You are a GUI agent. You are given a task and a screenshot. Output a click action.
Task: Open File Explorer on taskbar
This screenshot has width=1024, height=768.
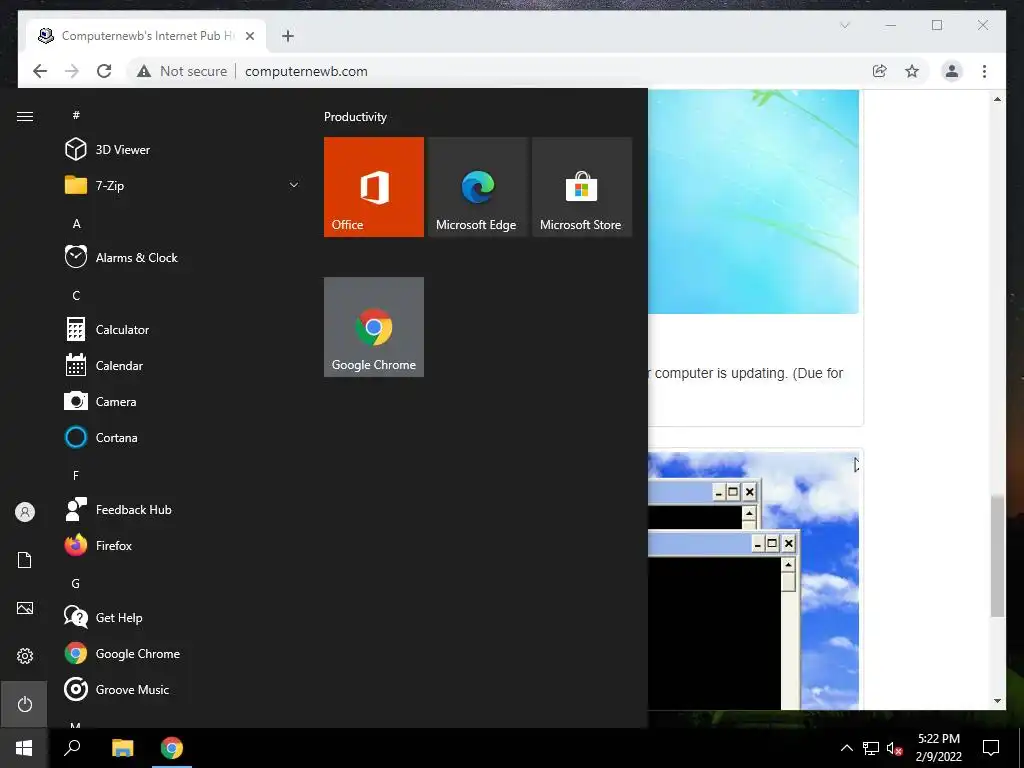point(122,748)
